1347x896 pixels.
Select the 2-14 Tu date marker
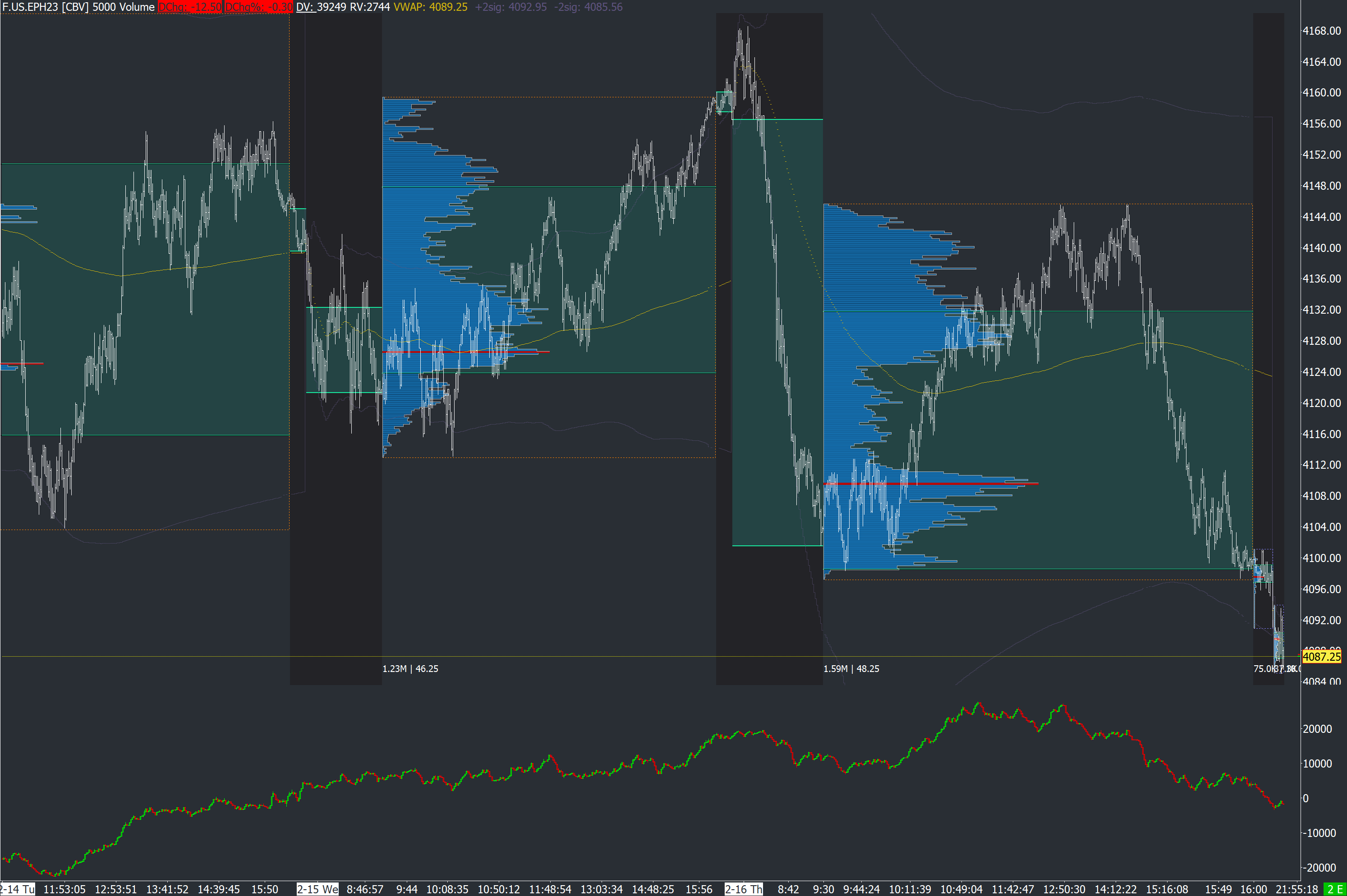[18, 889]
